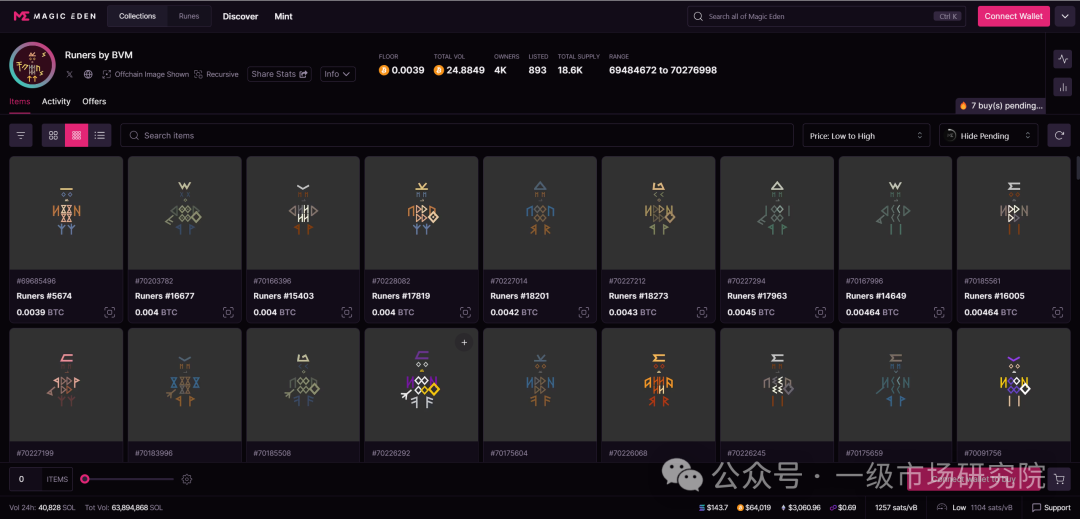Click the Search all of Magic Eden box

827,16
